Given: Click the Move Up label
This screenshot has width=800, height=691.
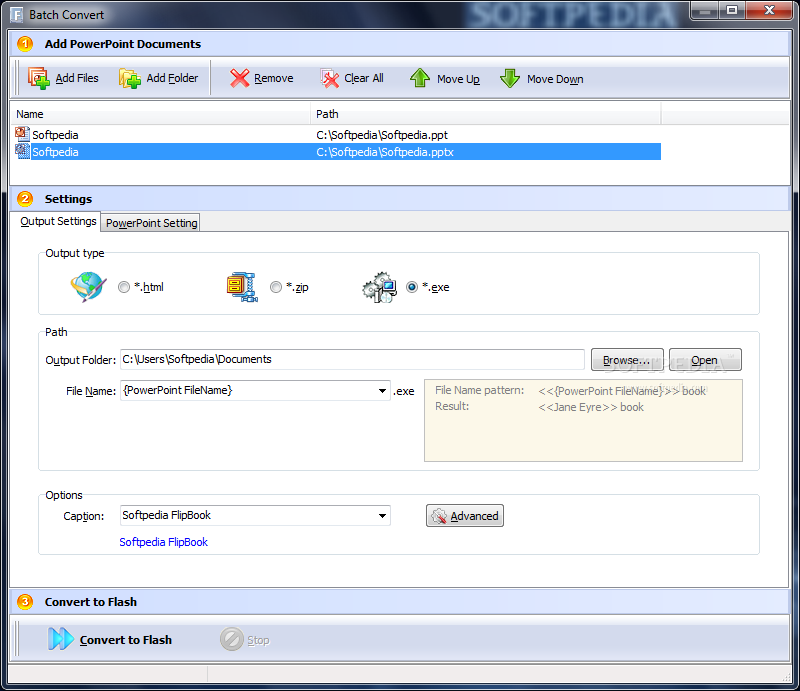Looking at the screenshot, I should 458,79.
